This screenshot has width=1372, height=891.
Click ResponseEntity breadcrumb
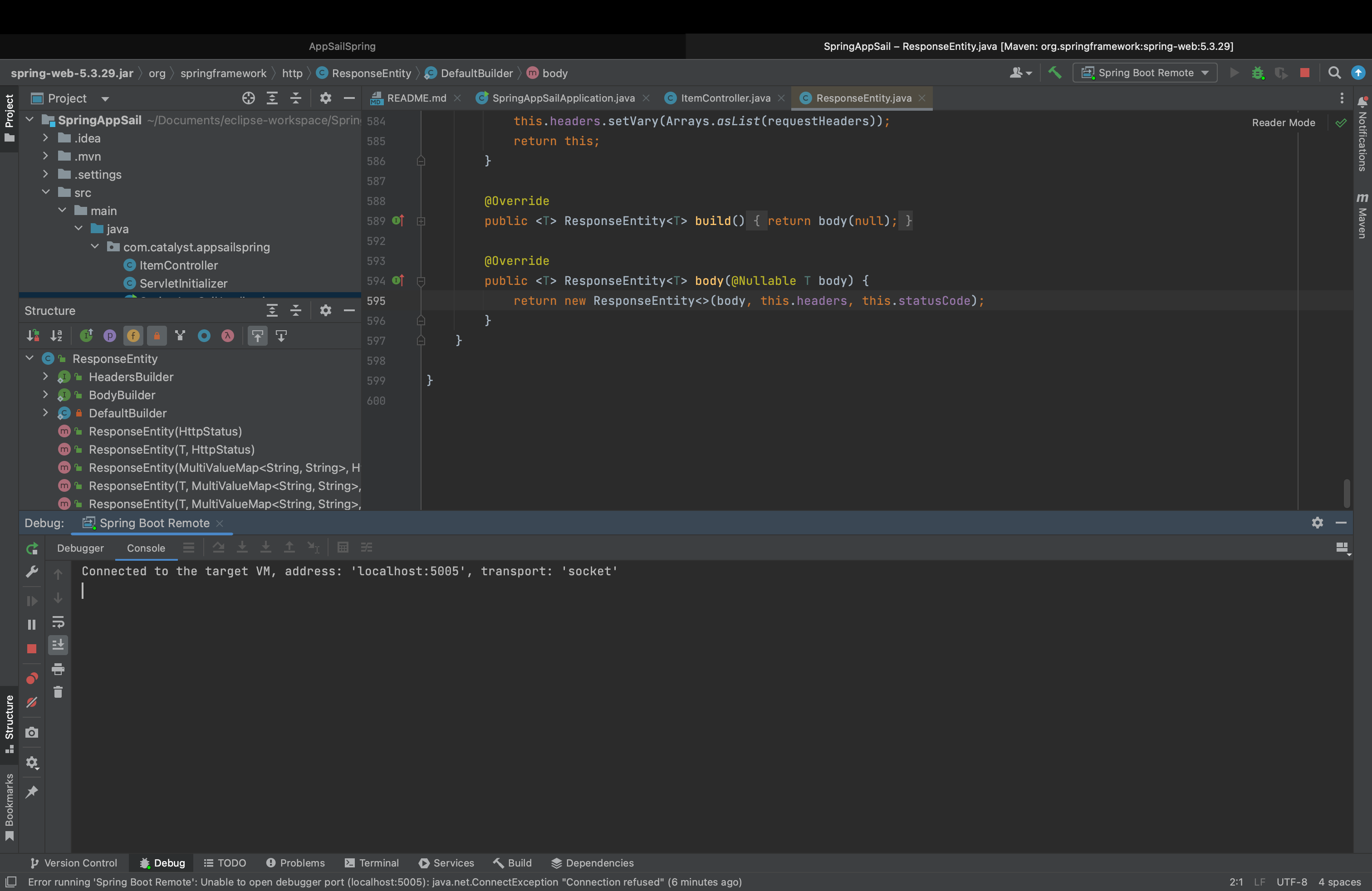[364, 73]
